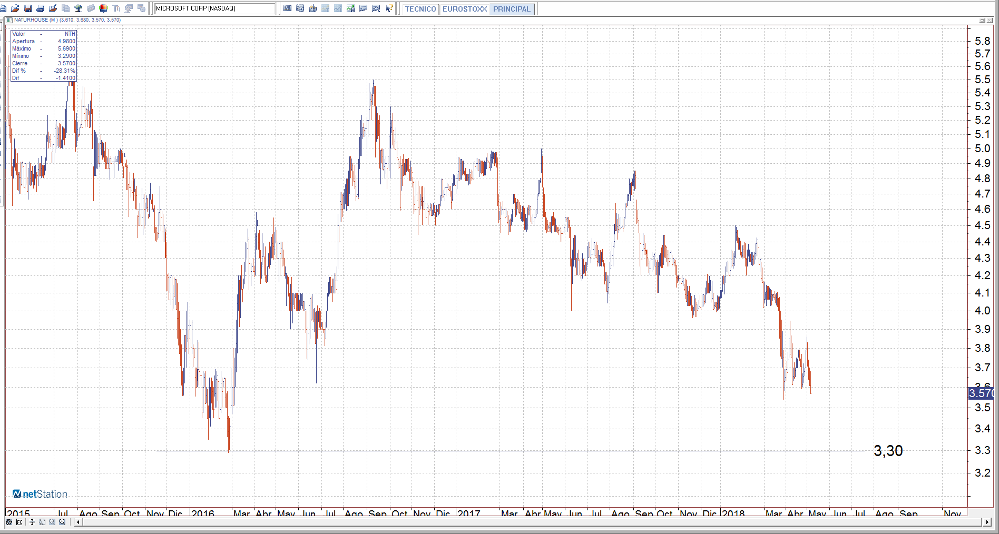Click the red globe toolbar icon

click(103, 8)
